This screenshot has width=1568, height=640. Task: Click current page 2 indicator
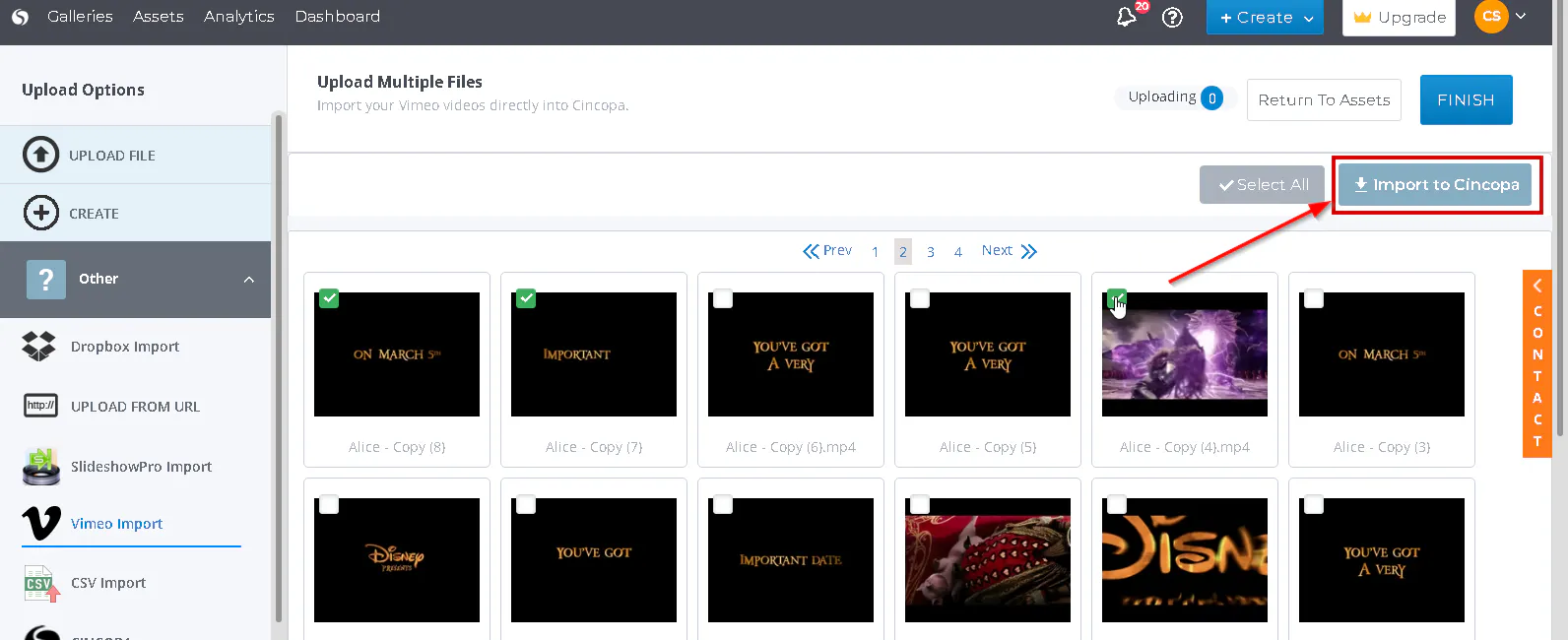(903, 251)
